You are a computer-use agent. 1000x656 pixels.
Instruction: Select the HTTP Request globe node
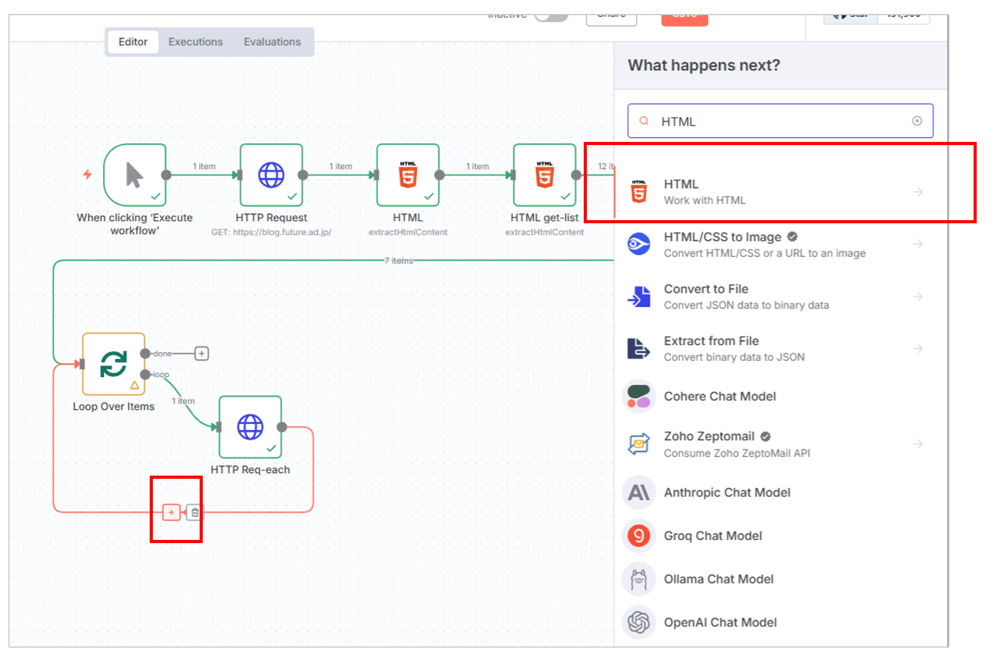[x=271, y=175]
